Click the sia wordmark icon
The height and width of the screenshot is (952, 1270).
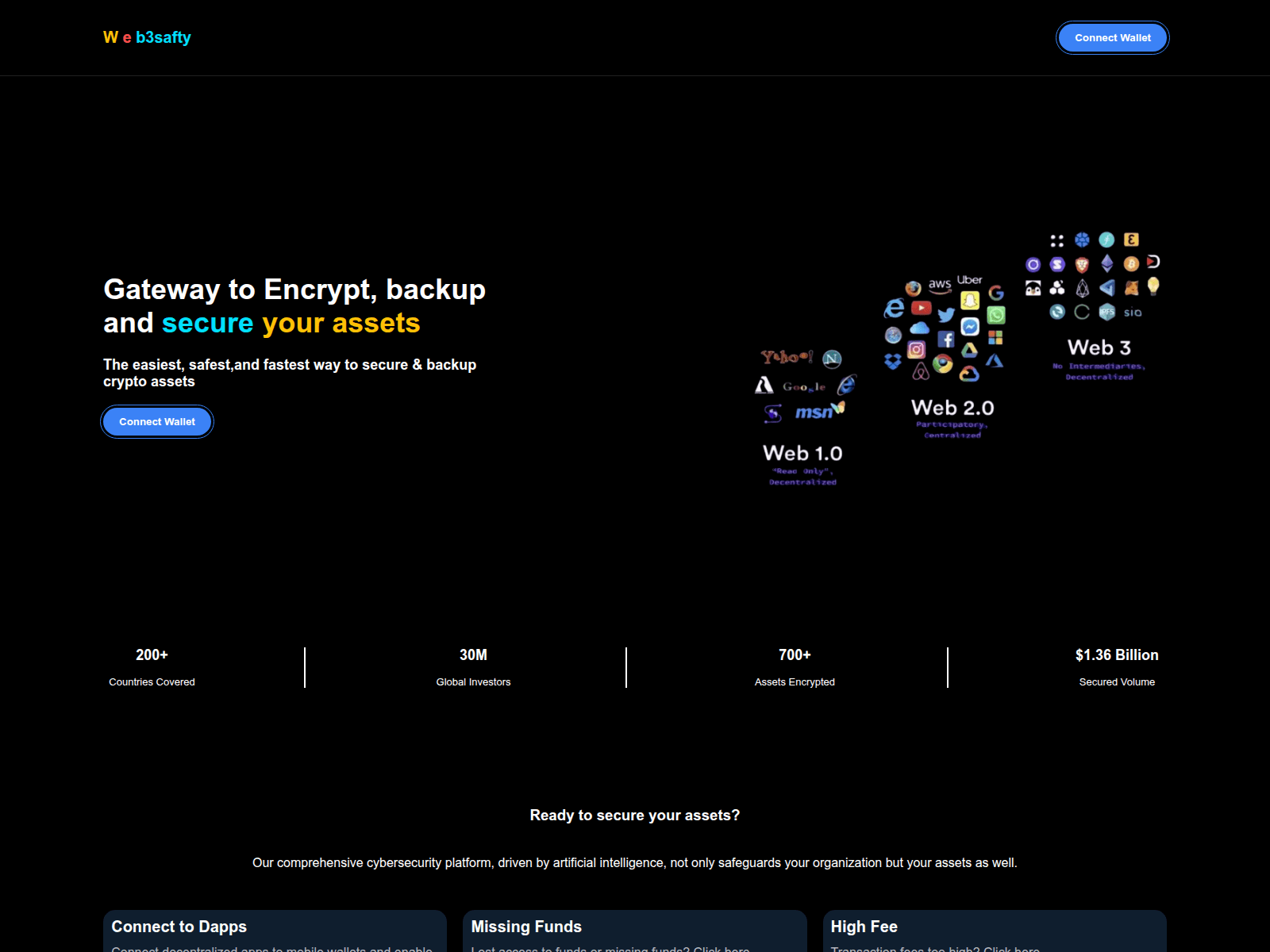tap(1133, 313)
